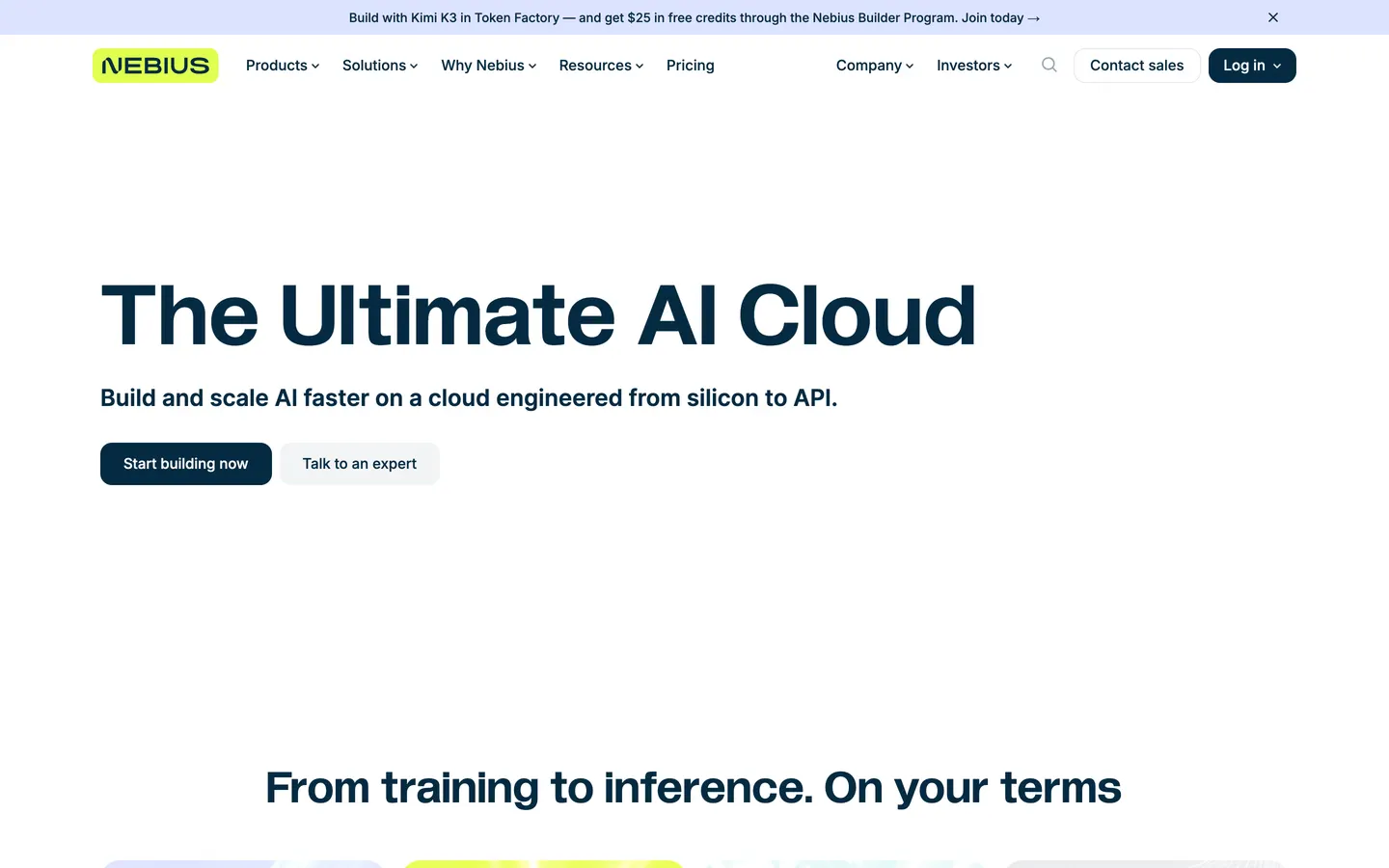Click the headline "The Ultimate AI Cloud"
1389x868 pixels.
pos(539,315)
